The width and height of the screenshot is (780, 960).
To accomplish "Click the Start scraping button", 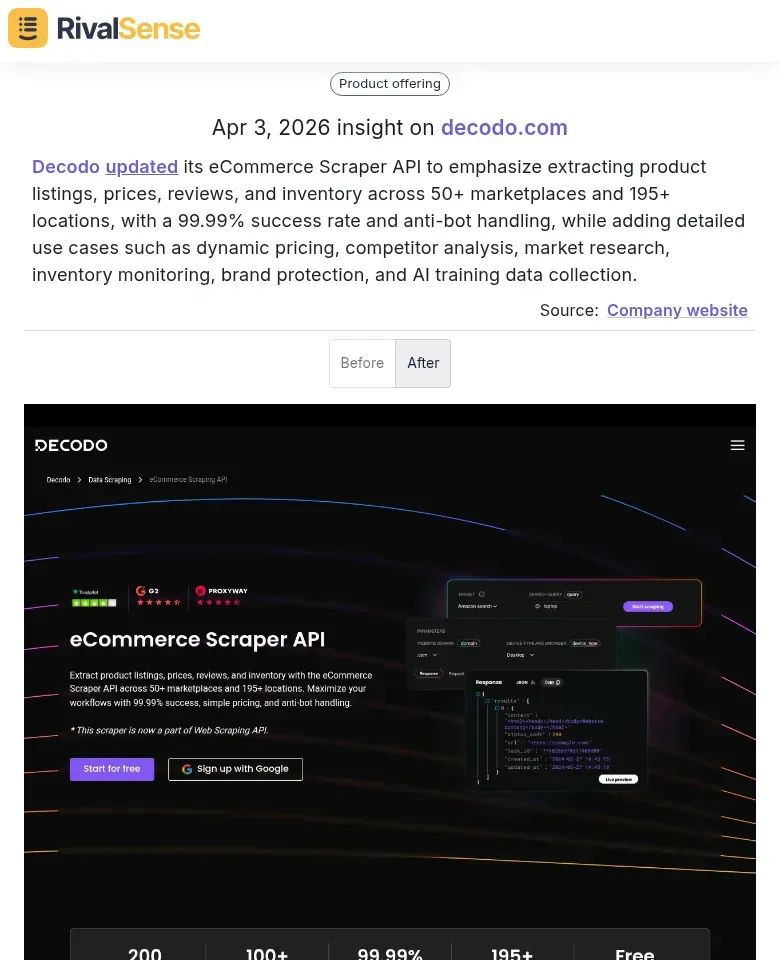I will (648, 606).
